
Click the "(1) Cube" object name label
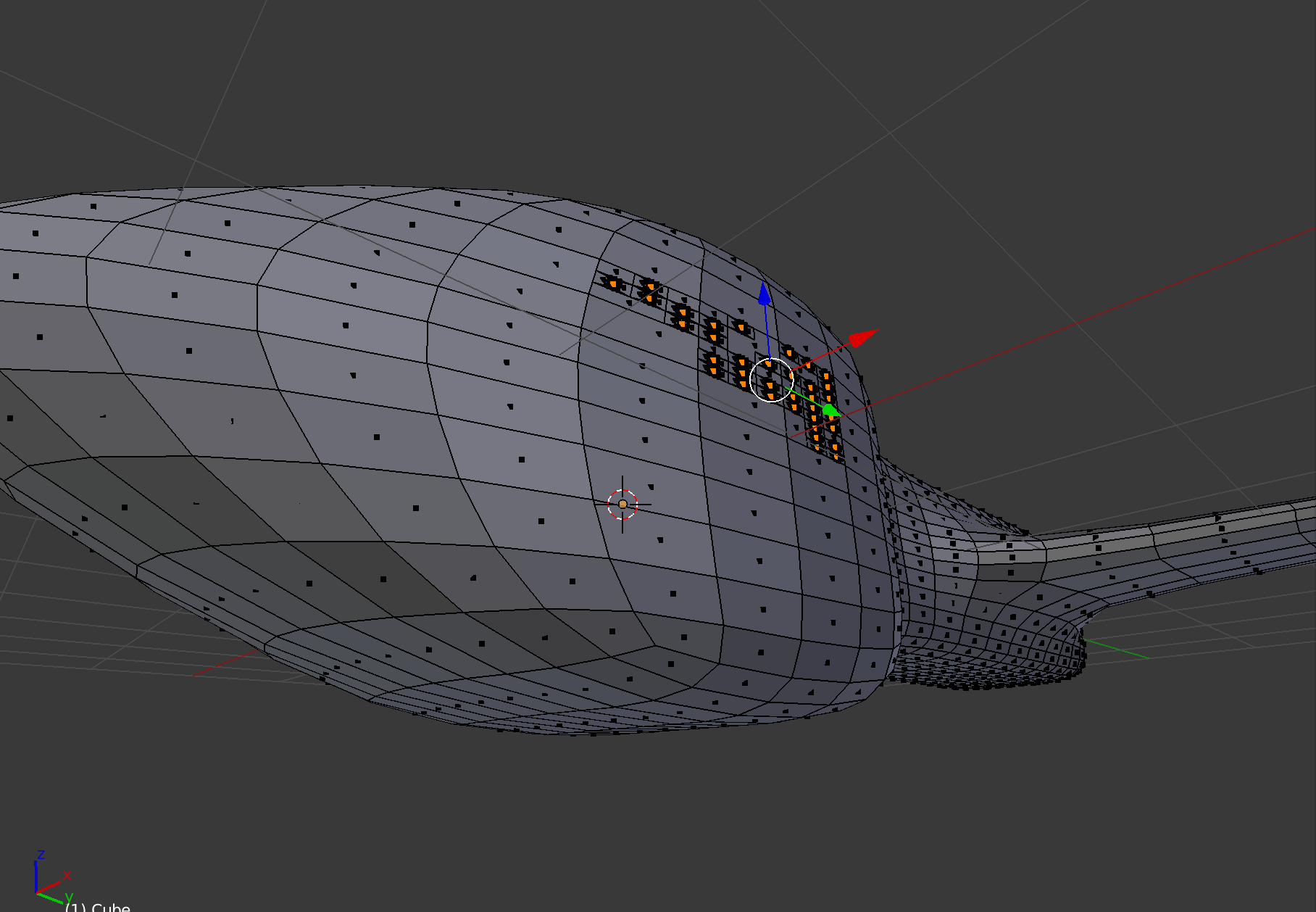(98, 907)
